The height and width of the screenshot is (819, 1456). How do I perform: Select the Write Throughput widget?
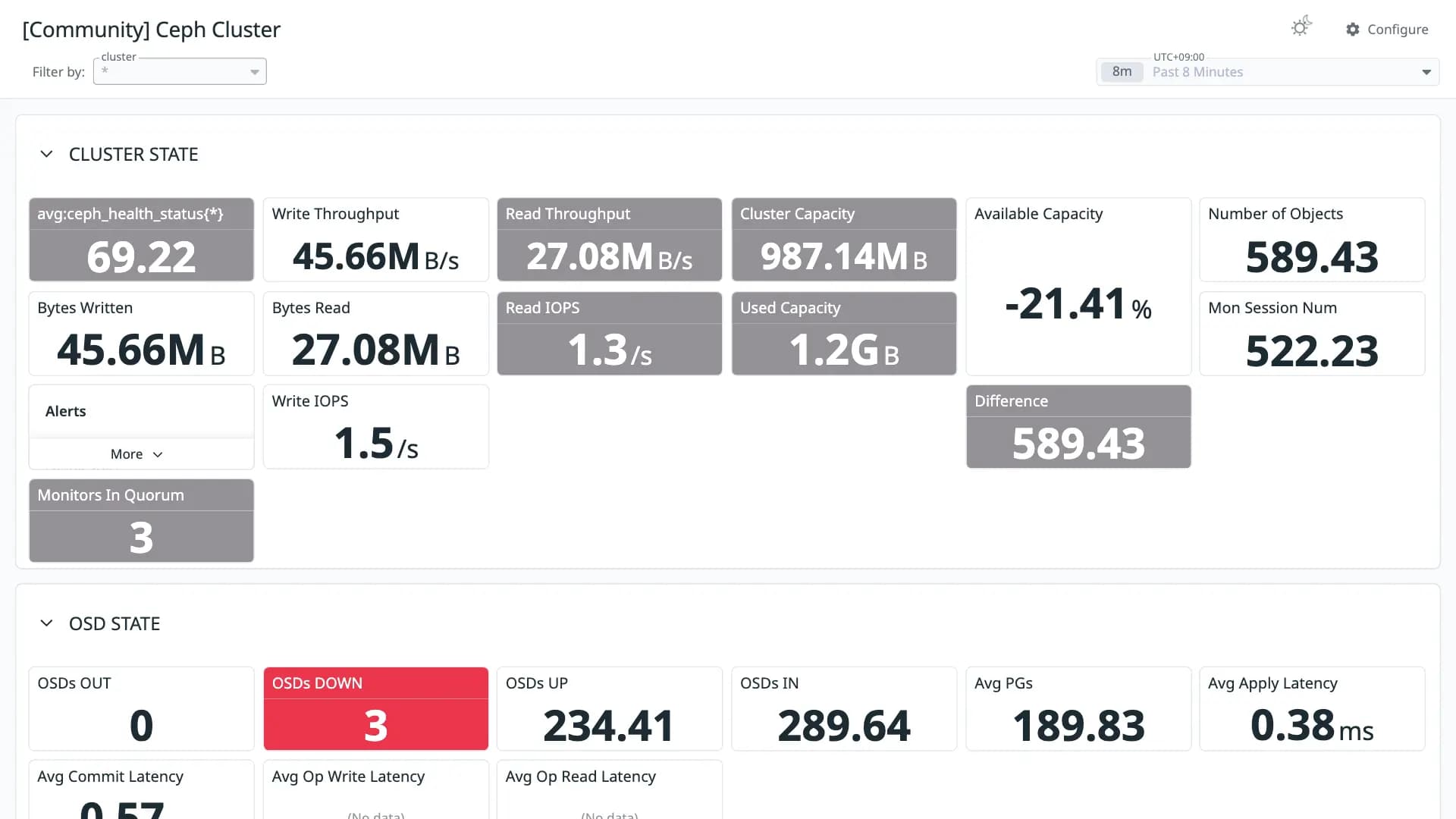click(x=376, y=240)
